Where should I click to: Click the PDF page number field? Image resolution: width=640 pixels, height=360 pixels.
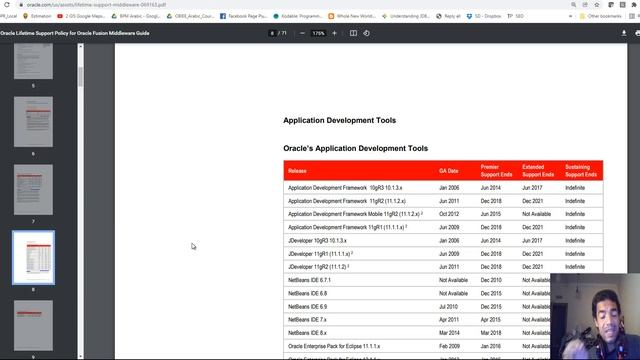272,33
